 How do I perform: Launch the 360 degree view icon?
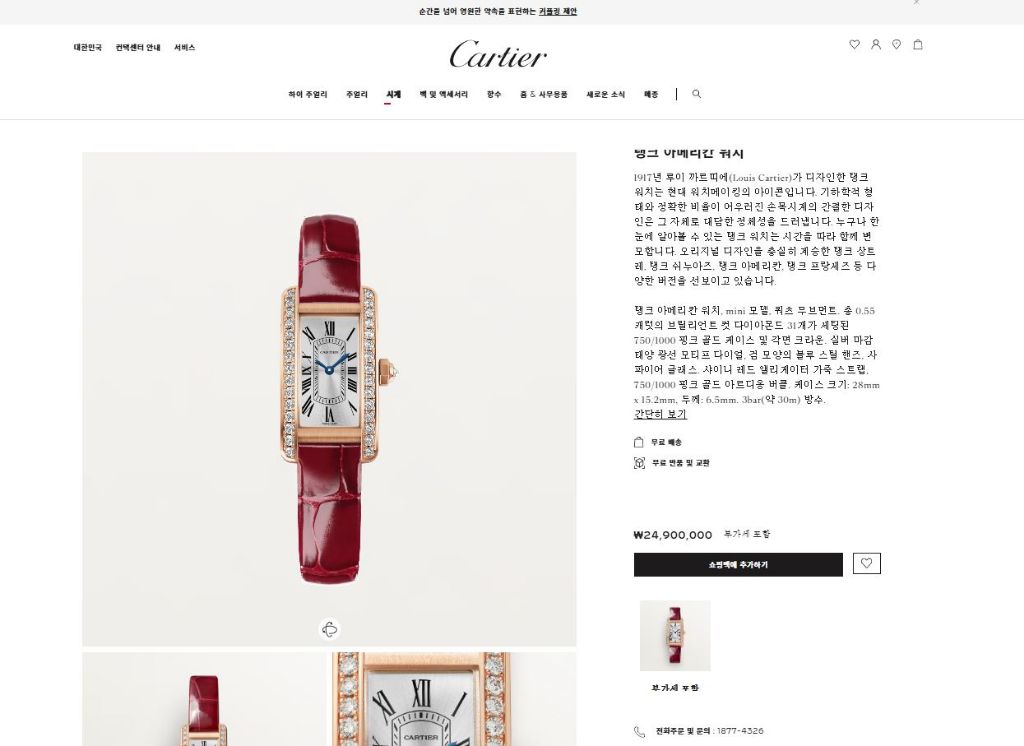(330, 629)
